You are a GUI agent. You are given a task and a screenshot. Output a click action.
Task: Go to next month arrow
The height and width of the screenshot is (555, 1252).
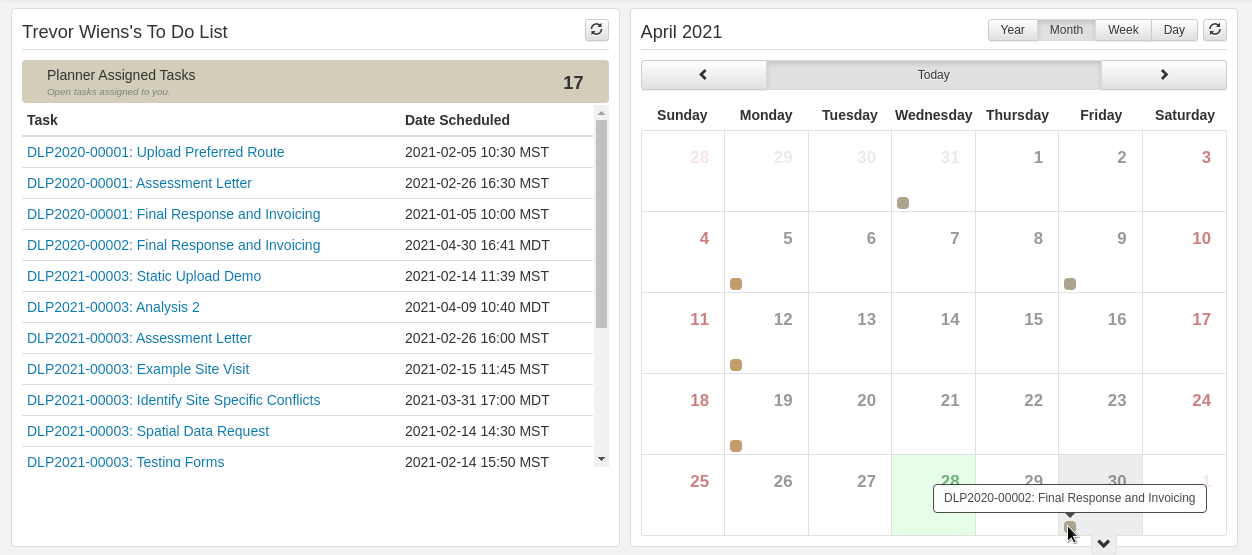pyautogui.click(x=1164, y=75)
